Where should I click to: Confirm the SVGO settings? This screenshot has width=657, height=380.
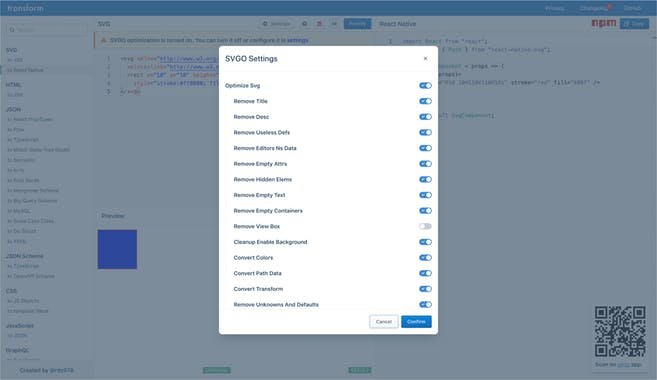416,322
